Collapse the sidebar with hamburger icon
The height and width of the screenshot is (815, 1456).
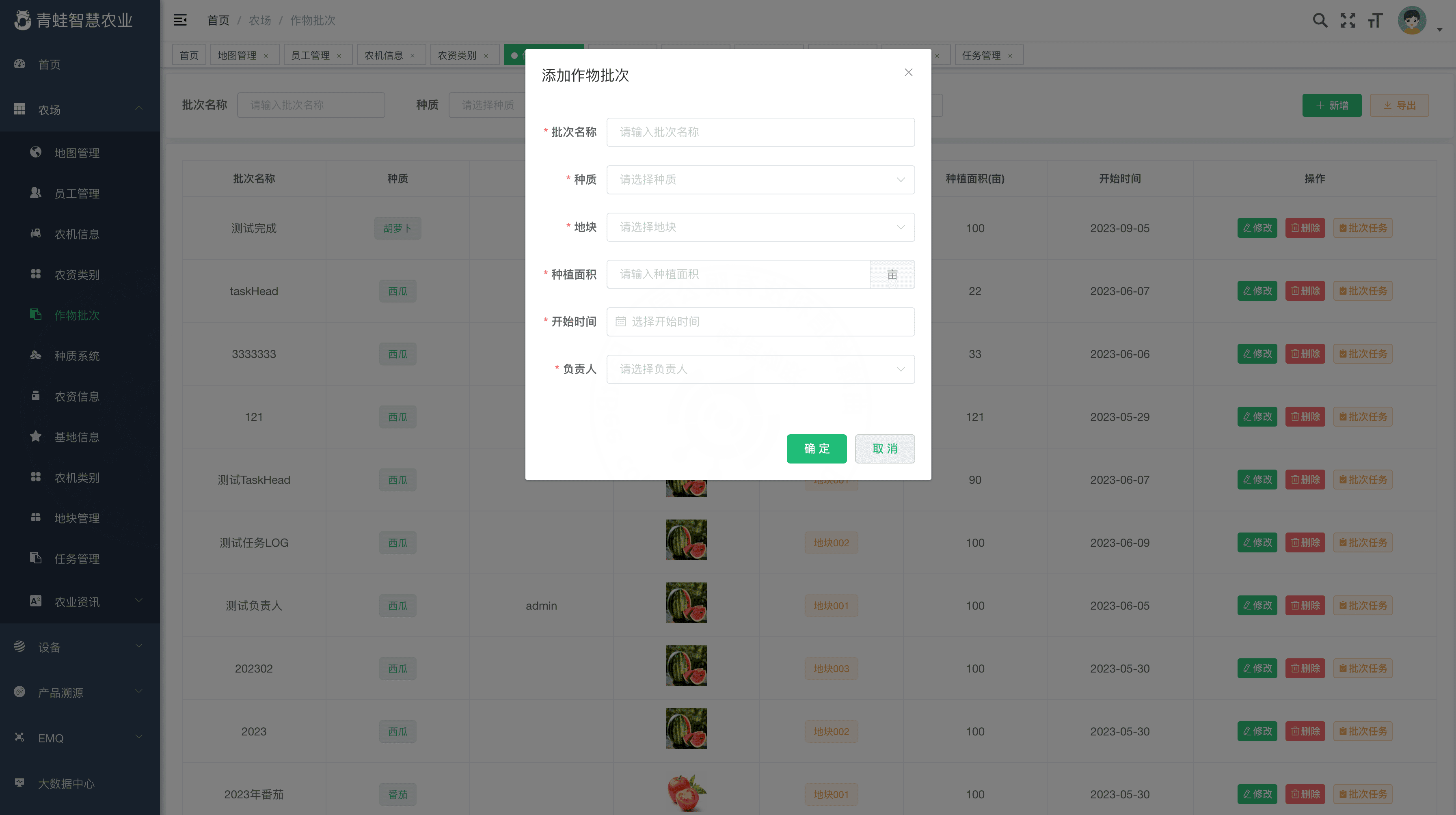pyautogui.click(x=180, y=20)
